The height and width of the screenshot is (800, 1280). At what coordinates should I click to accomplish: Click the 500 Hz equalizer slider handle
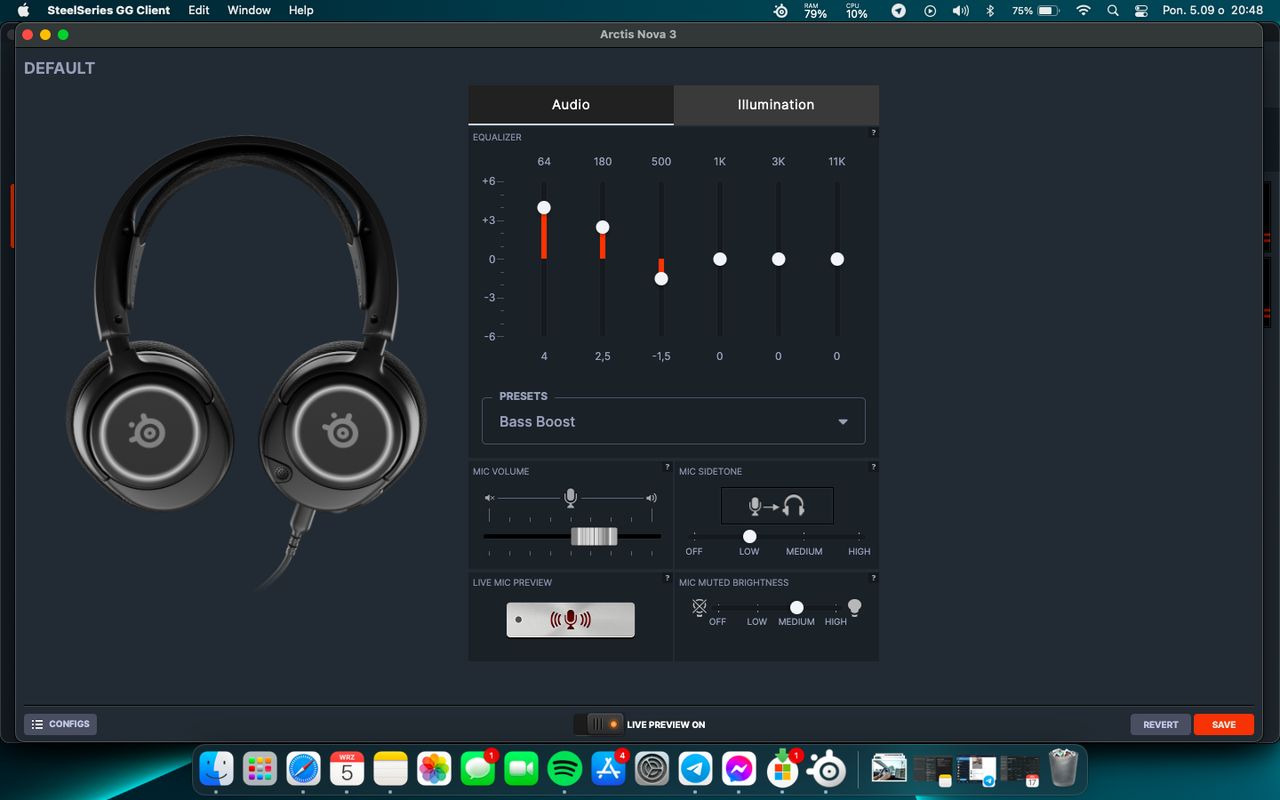661,278
